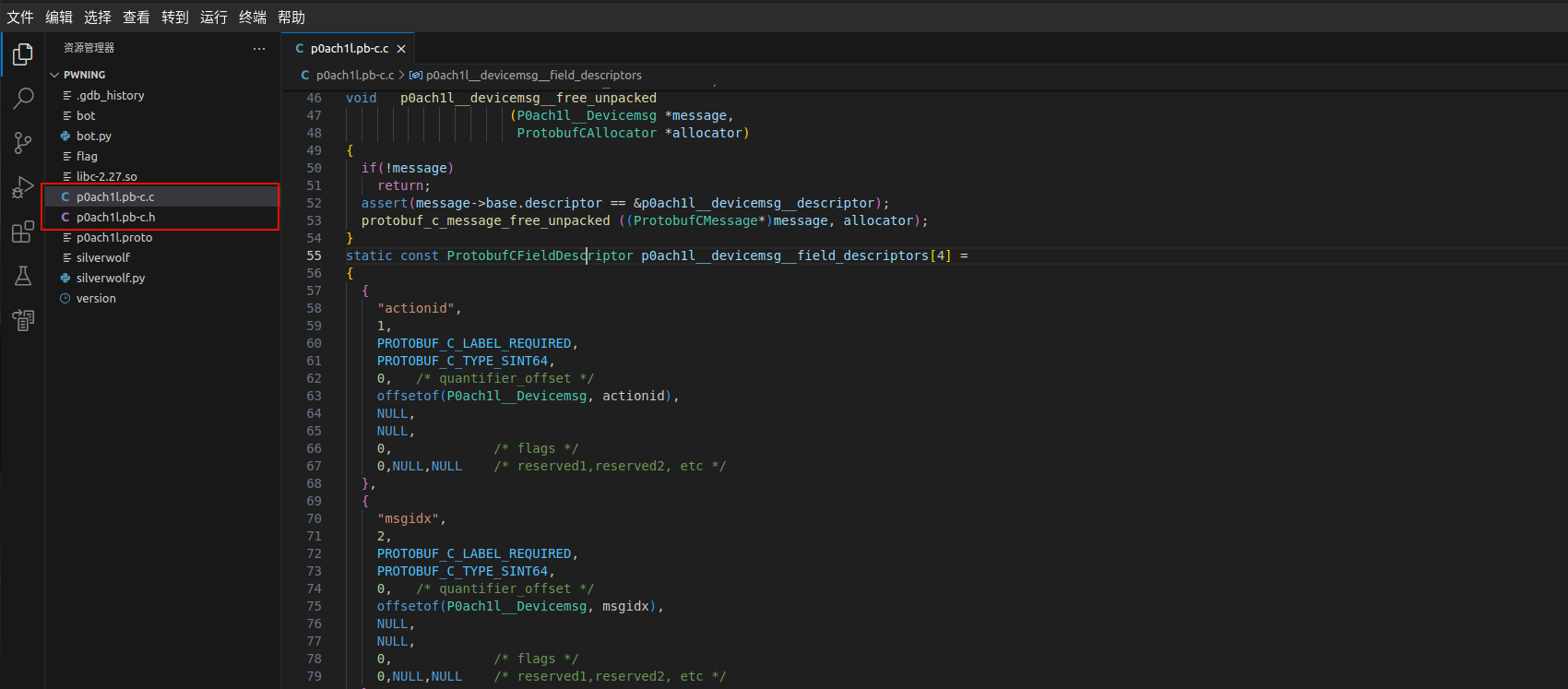Image resolution: width=1568 pixels, height=689 pixels.
Task: Click the 资源管理器 panel title
Action: (89, 48)
